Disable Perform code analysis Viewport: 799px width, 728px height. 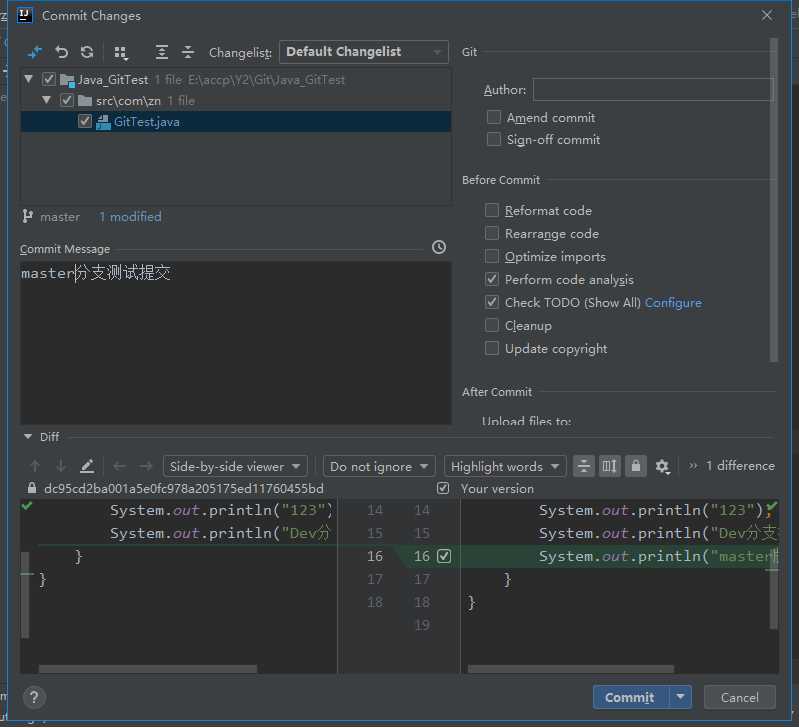[492, 279]
